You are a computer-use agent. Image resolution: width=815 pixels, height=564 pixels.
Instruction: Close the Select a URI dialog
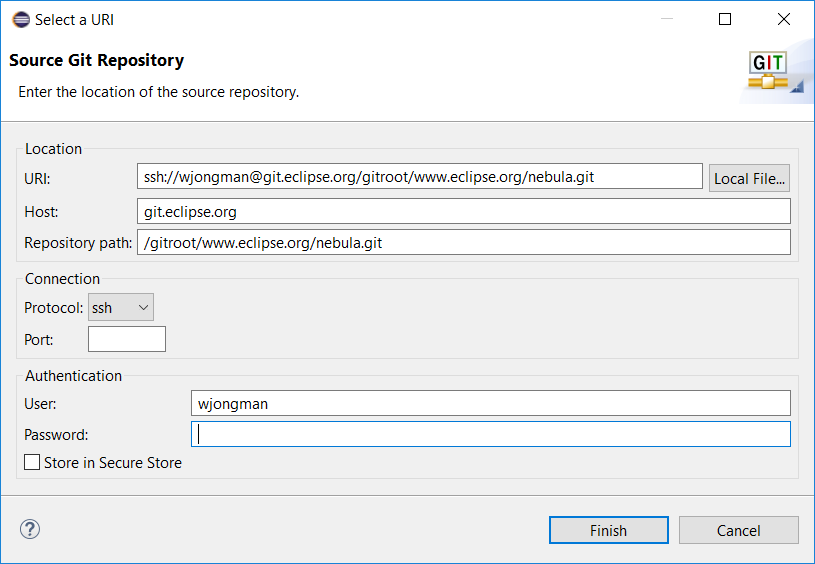tap(783, 19)
